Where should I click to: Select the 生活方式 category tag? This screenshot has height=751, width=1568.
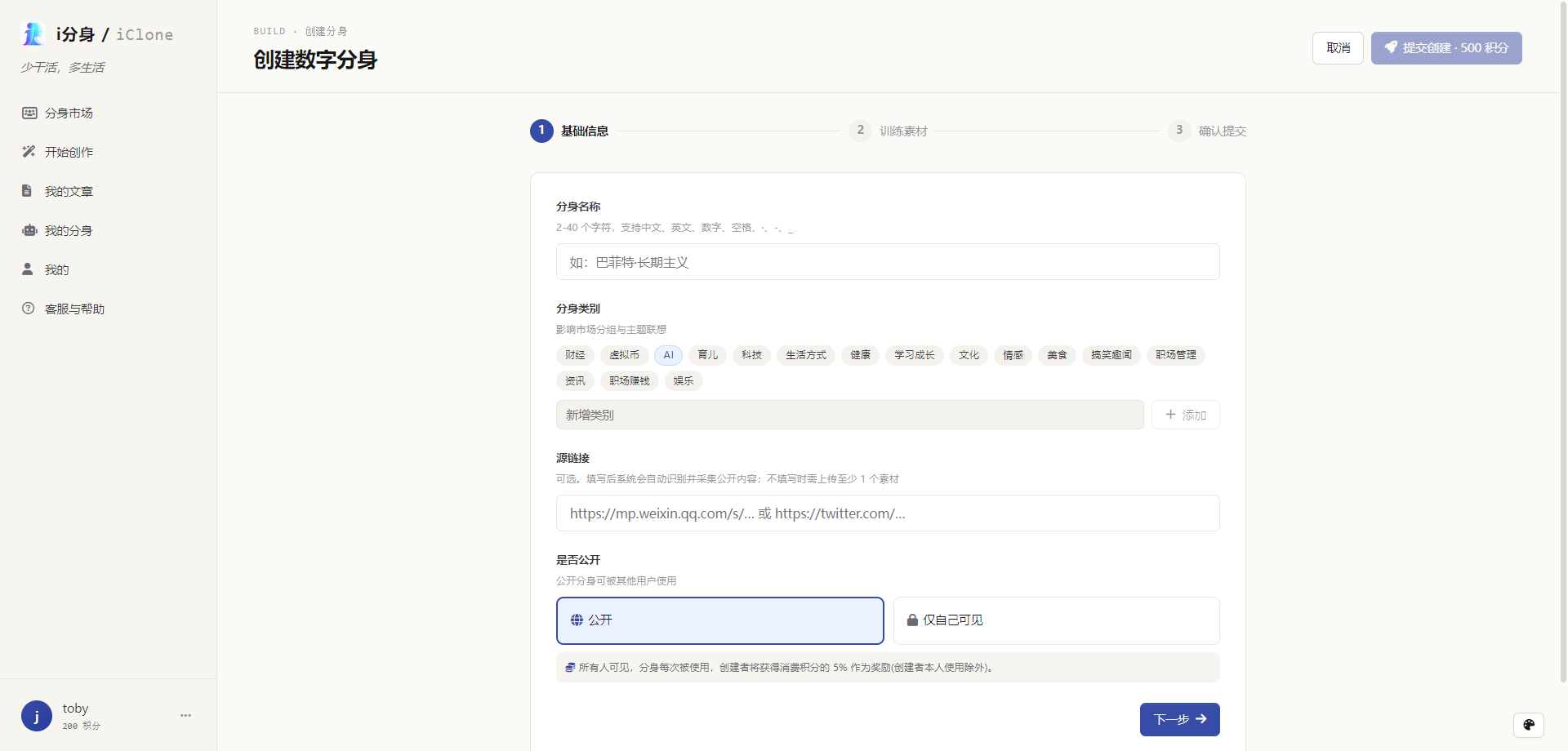(806, 355)
